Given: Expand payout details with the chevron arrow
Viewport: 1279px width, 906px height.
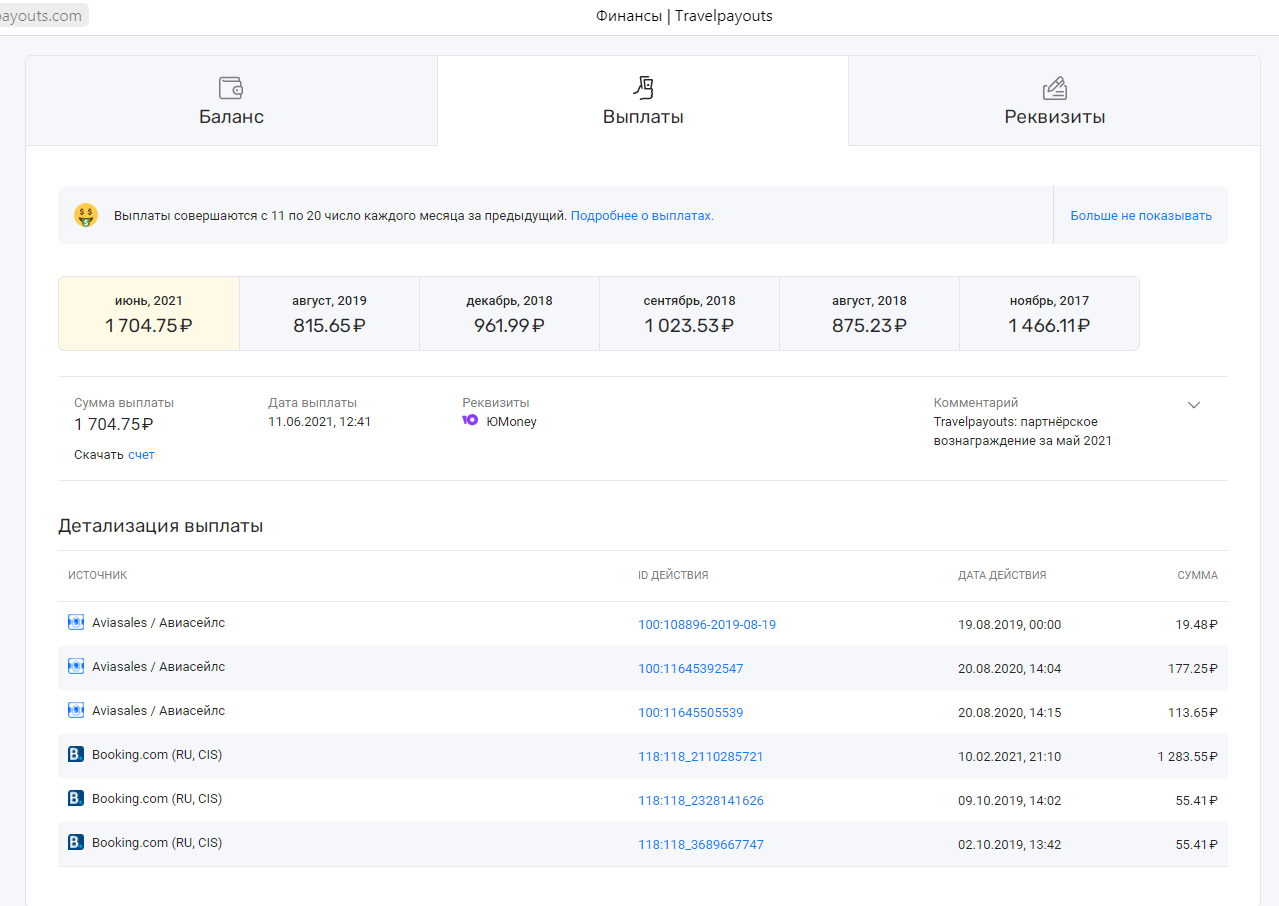Looking at the screenshot, I should coord(1193,405).
